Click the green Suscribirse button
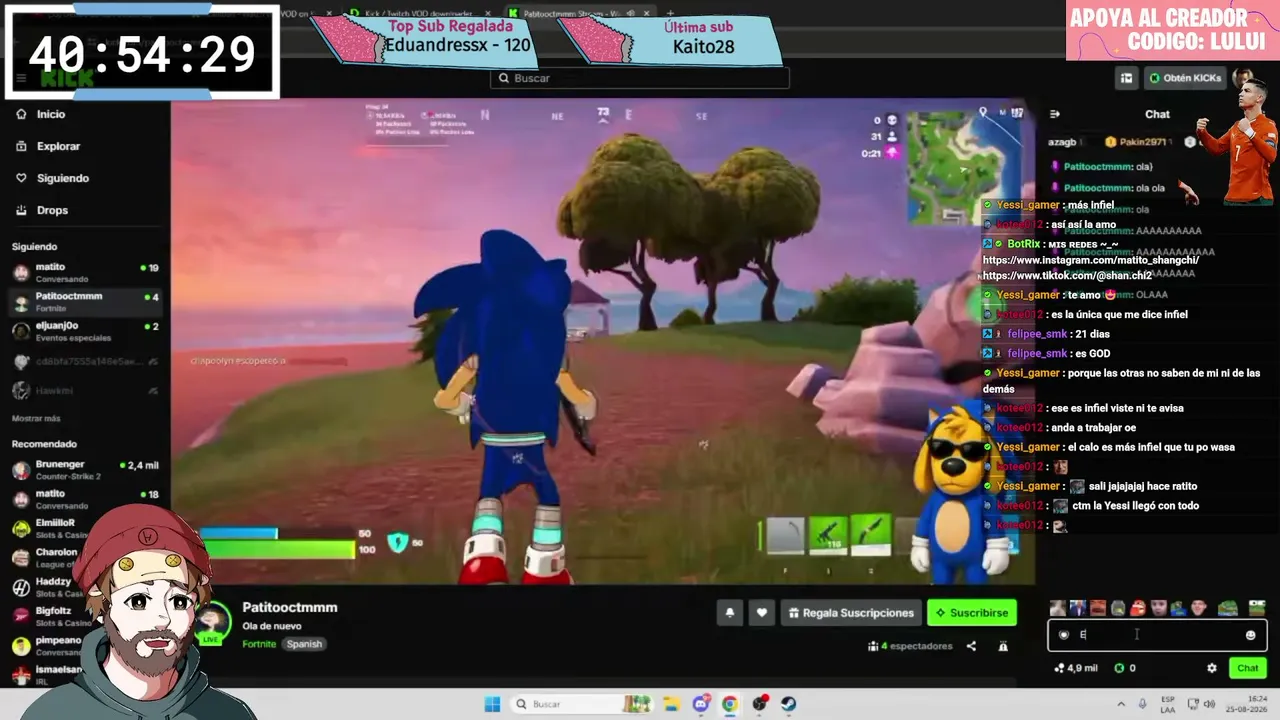 pyautogui.click(x=972, y=613)
